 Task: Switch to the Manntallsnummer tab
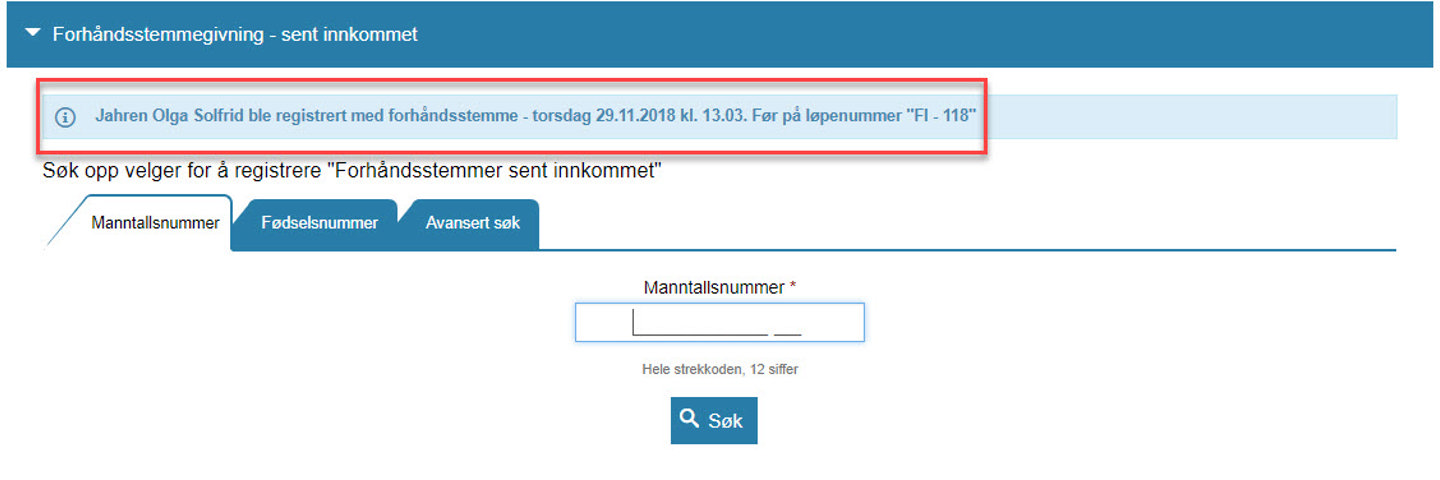[155, 223]
